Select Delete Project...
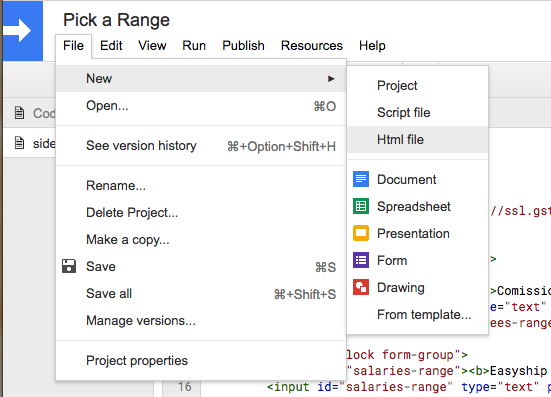 click(x=201, y=213)
